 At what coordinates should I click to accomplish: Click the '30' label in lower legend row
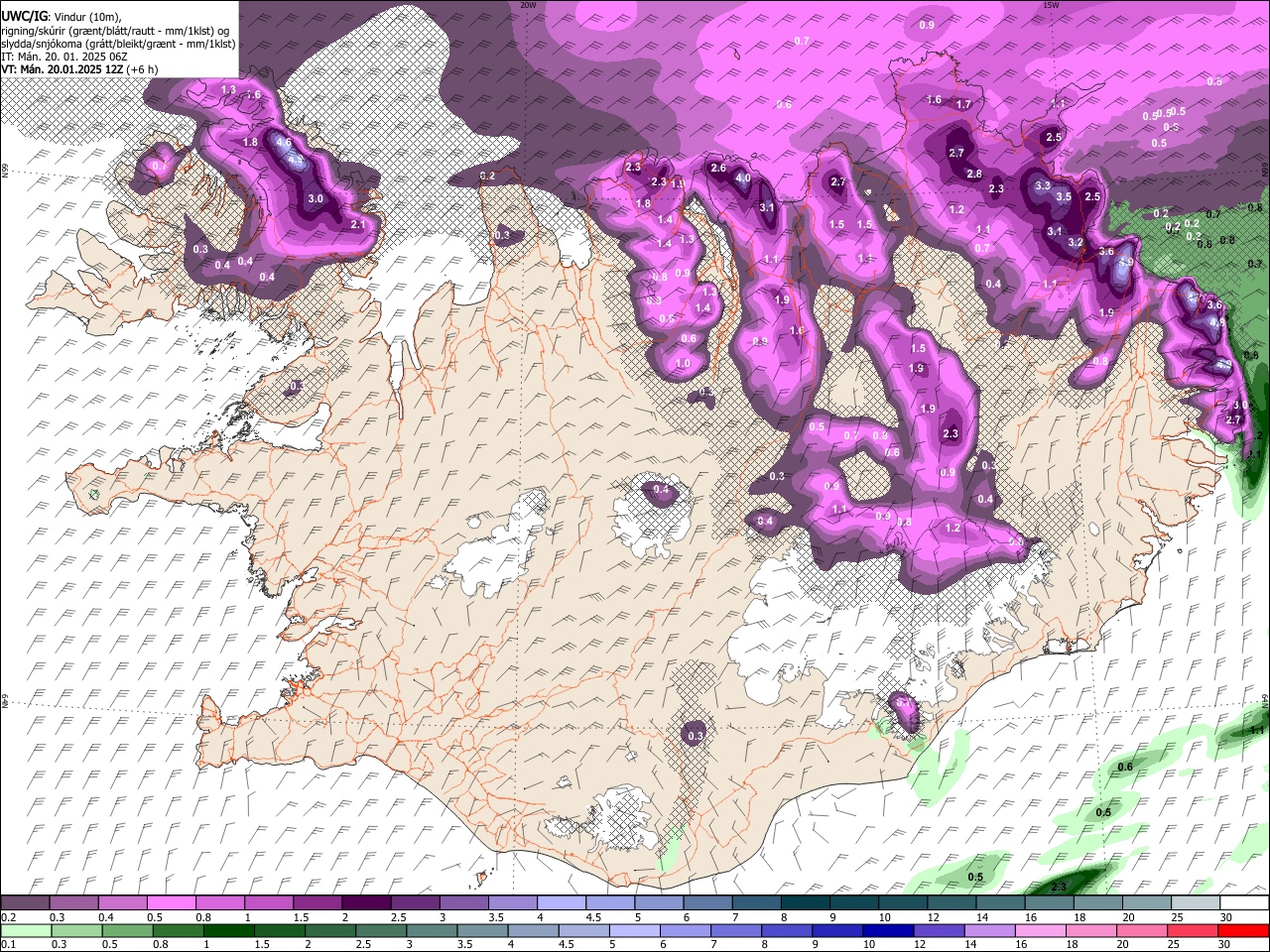(1223, 945)
